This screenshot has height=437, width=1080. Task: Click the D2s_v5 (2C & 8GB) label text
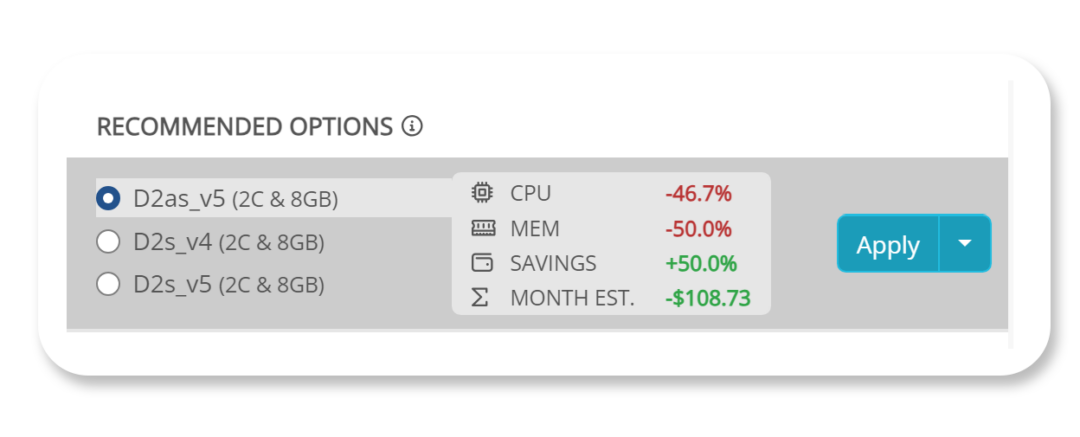(229, 285)
